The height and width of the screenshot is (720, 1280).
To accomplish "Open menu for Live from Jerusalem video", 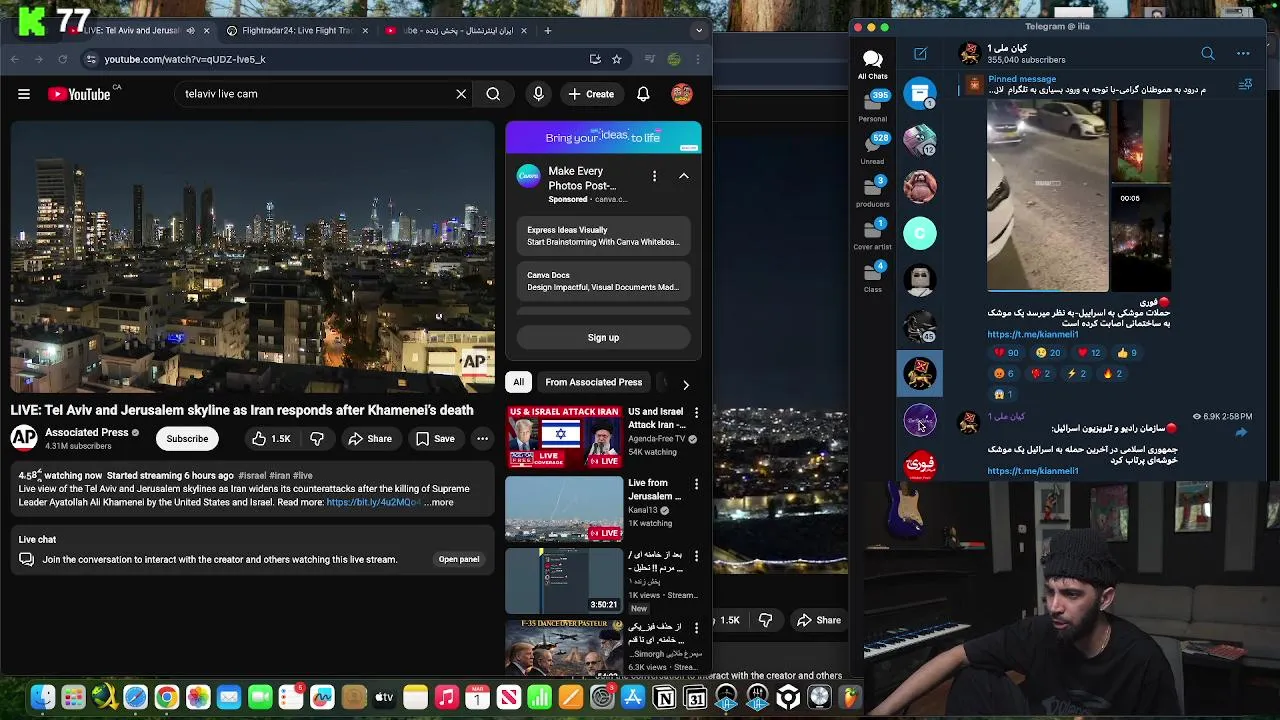I will click(x=696, y=484).
